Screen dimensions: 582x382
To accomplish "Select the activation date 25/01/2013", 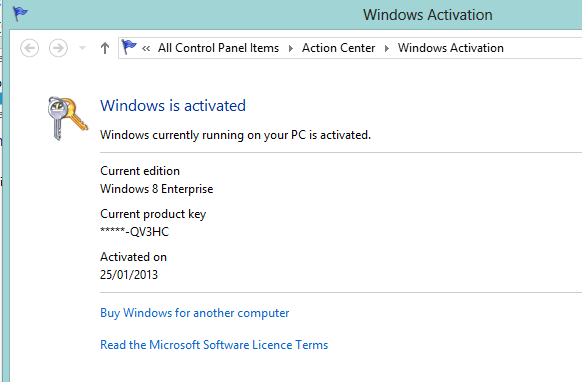I will pyautogui.click(x=129, y=275).
